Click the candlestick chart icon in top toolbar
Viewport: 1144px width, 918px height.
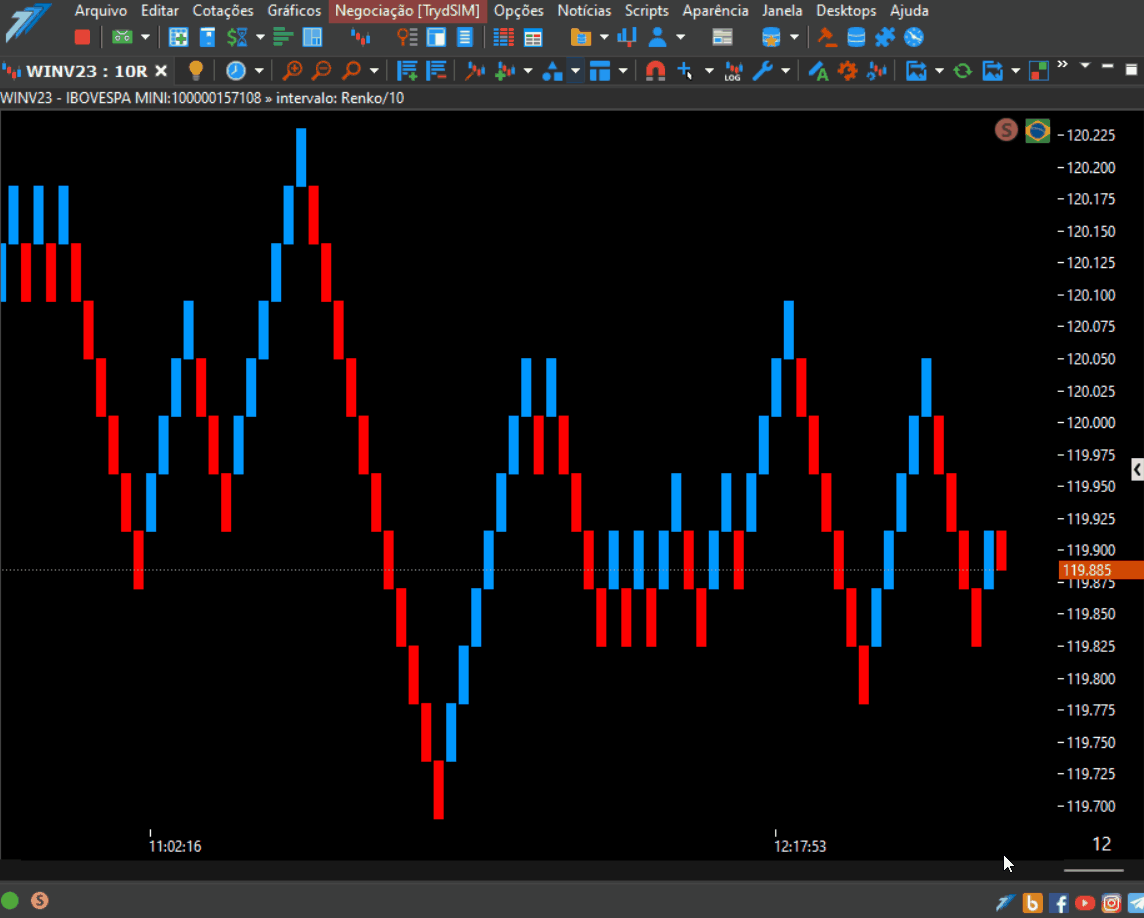pyautogui.click(x=360, y=36)
